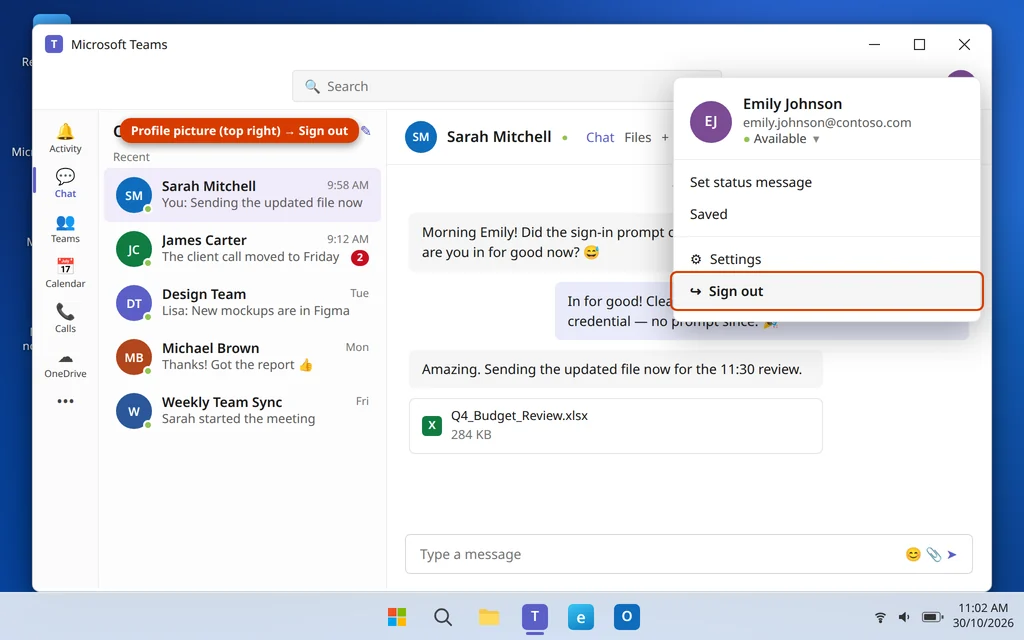Click the MB avatar of Michael Brown

point(134,357)
